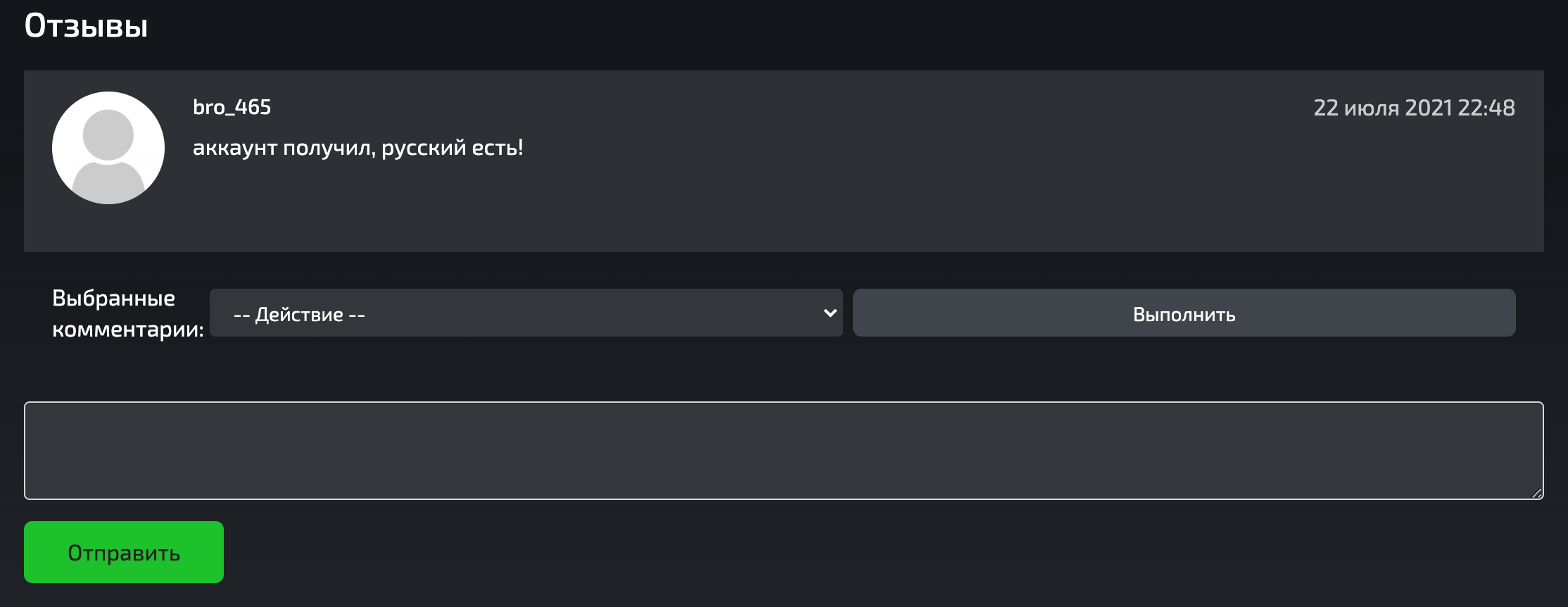This screenshot has width=1568, height=607.
Task: Submit review with the green "Отправить" button
Action: click(124, 552)
